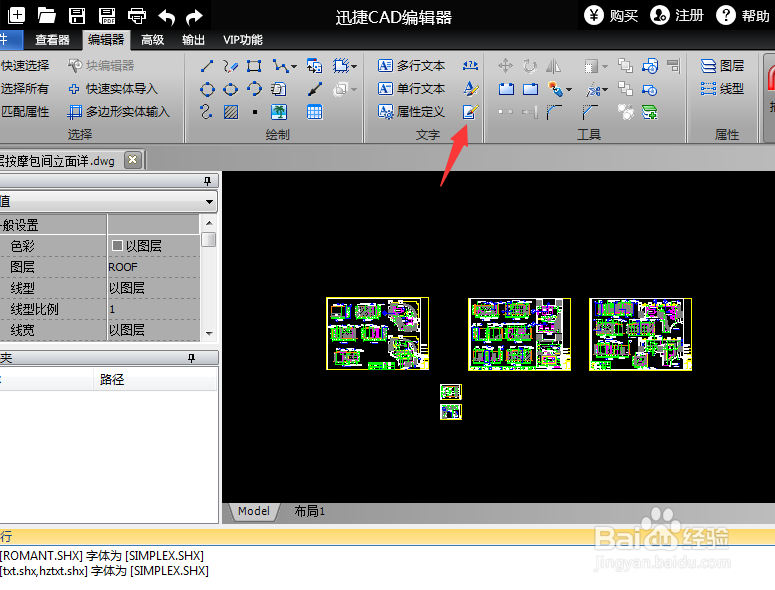Click 属性定义 attribute definition button
The height and width of the screenshot is (590, 775).
(x=411, y=112)
